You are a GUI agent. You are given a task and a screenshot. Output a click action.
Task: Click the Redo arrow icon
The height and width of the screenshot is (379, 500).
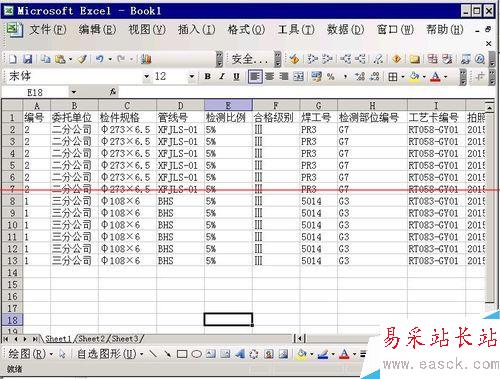121,59
